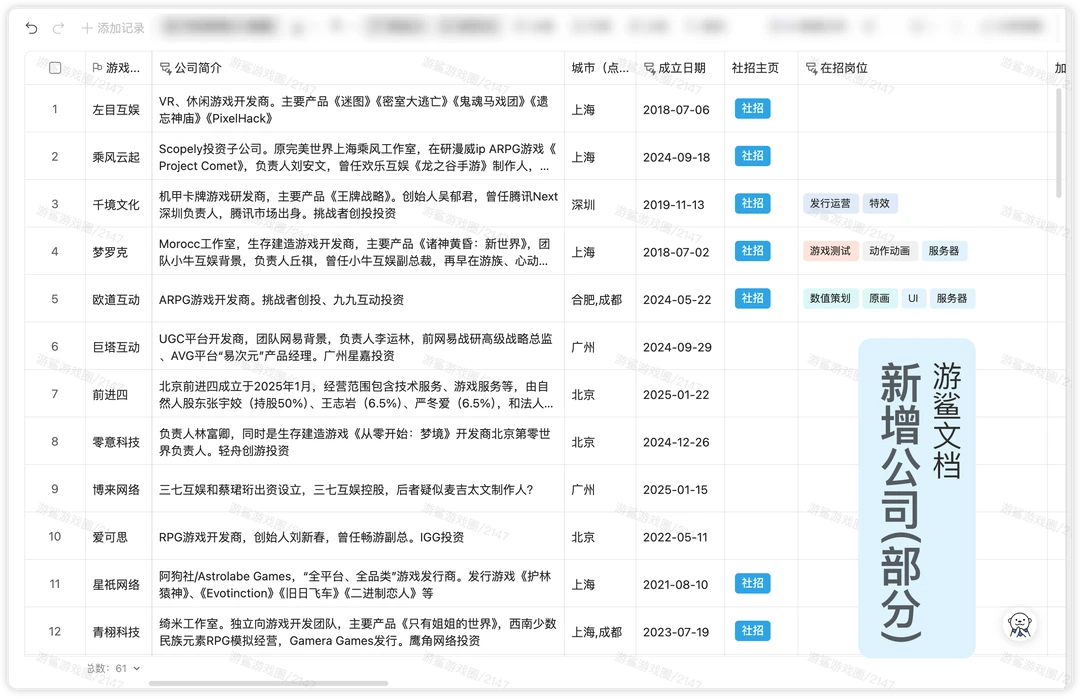
Task: Select company name cell 星祇网络
Action: 118,585
